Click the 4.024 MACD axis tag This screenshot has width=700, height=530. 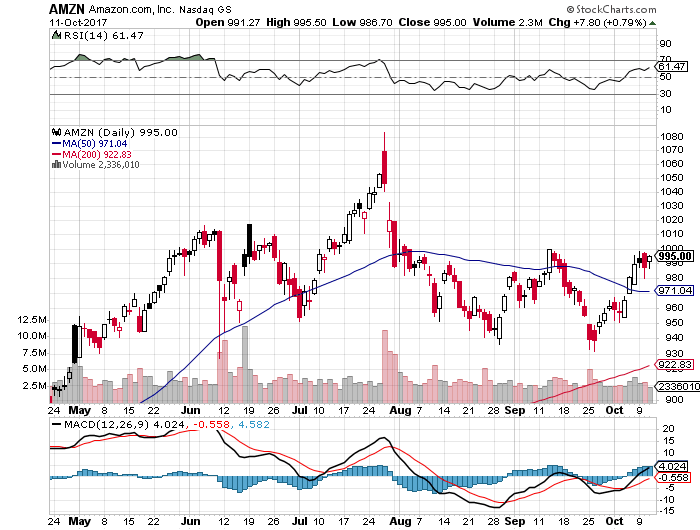click(672, 466)
